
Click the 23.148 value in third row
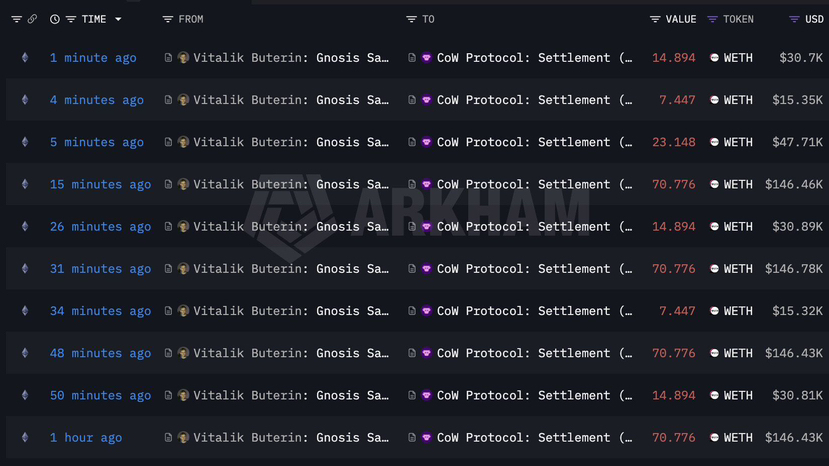(x=674, y=142)
